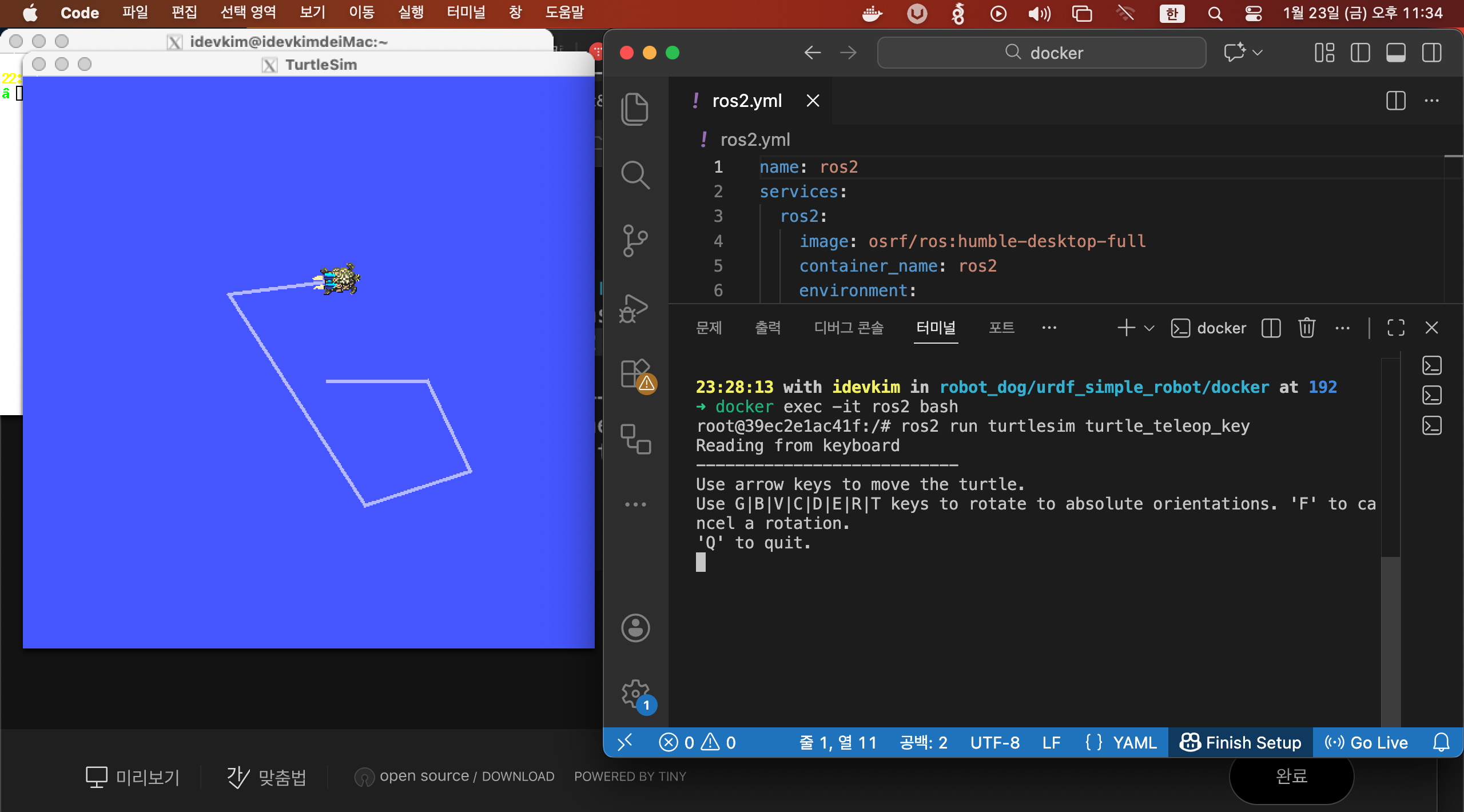The width and height of the screenshot is (1464, 812).
Task: Close the terminal panel
Action: pos(1431,328)
